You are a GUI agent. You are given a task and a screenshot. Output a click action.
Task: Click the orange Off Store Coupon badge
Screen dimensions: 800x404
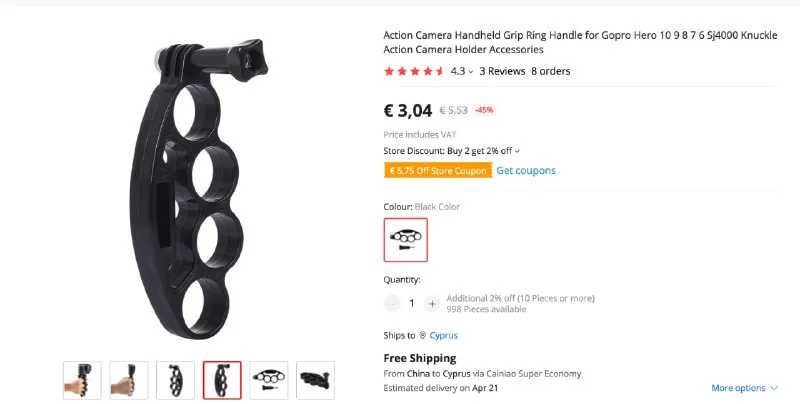tap(438, 170)
